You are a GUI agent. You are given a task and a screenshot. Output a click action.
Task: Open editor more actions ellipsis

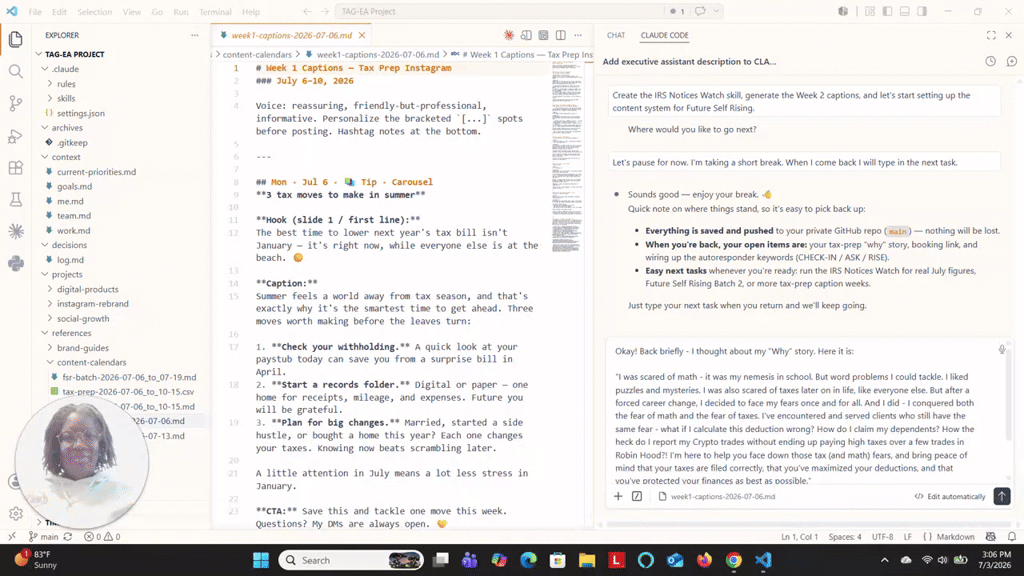(578, 35)
